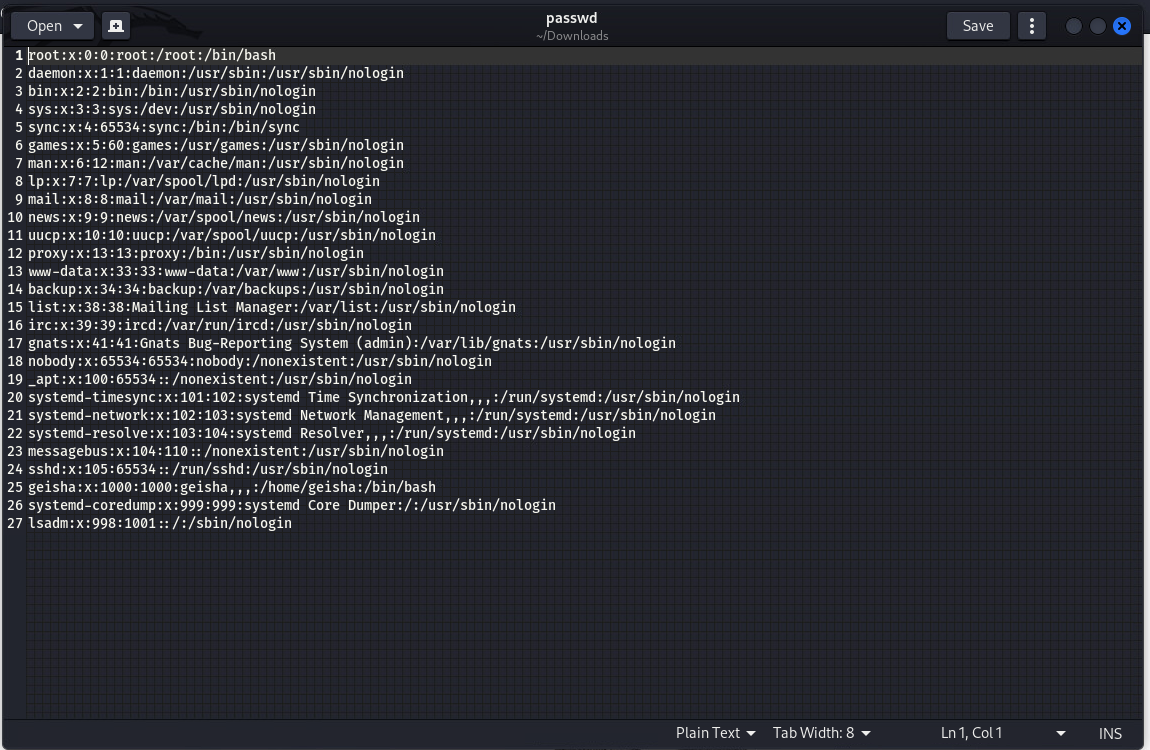This screenshot has width=1150, height=750.
Task: Click the geisha:x:1000:1000 line
Action: point(232,486)
